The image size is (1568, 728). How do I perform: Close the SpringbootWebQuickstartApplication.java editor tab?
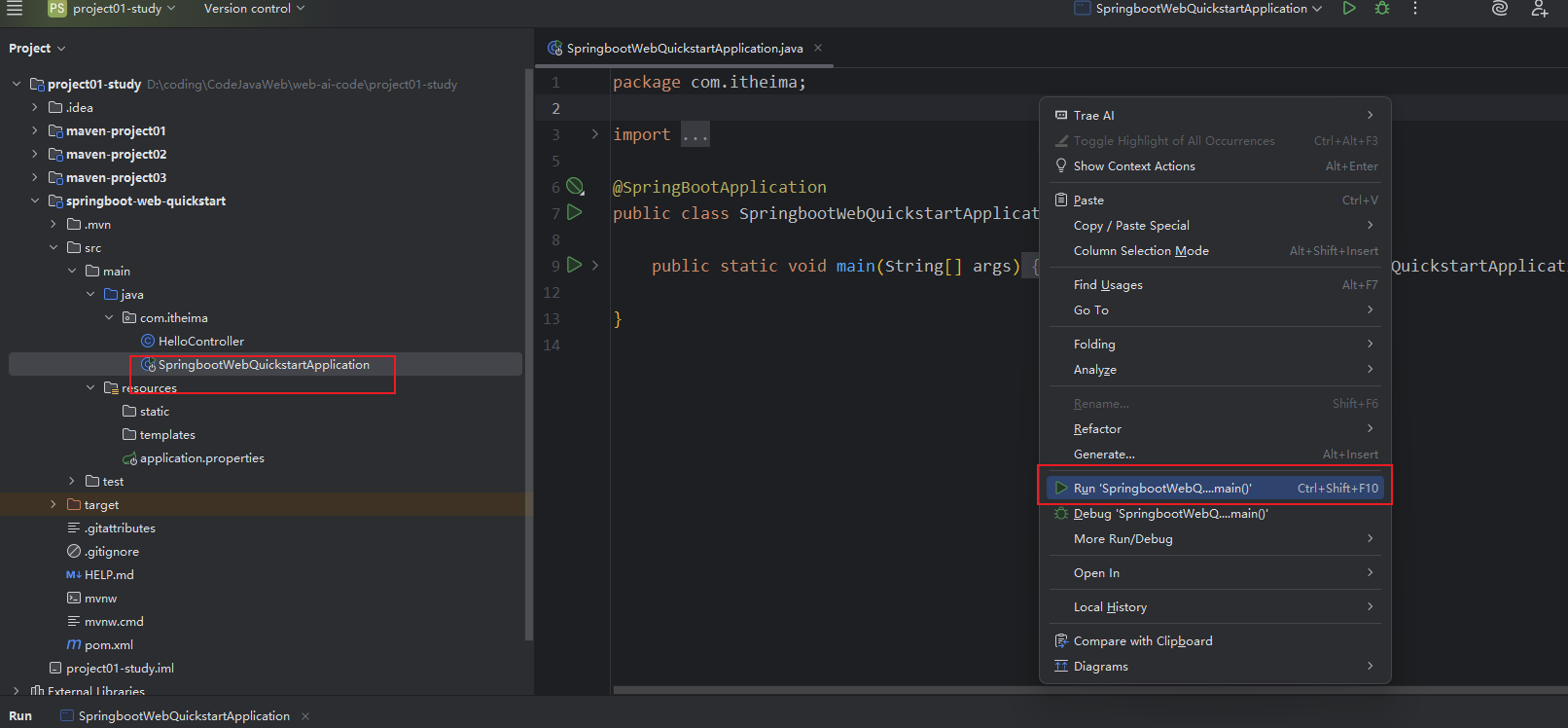(818, 48)
